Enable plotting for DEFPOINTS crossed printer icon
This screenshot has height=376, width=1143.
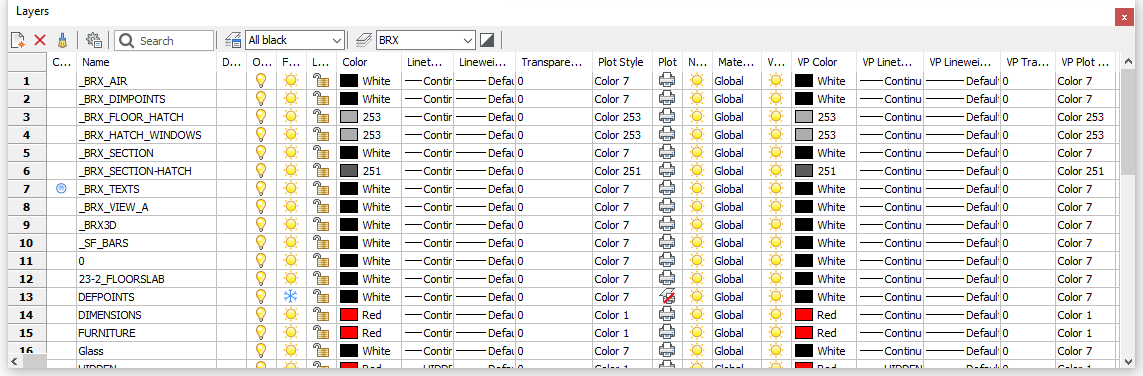pos(667,297)
